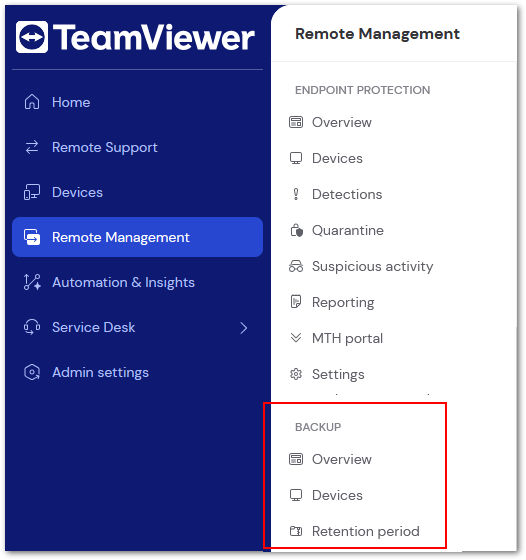Click the Devices icon in the dark sidebar

32,192
